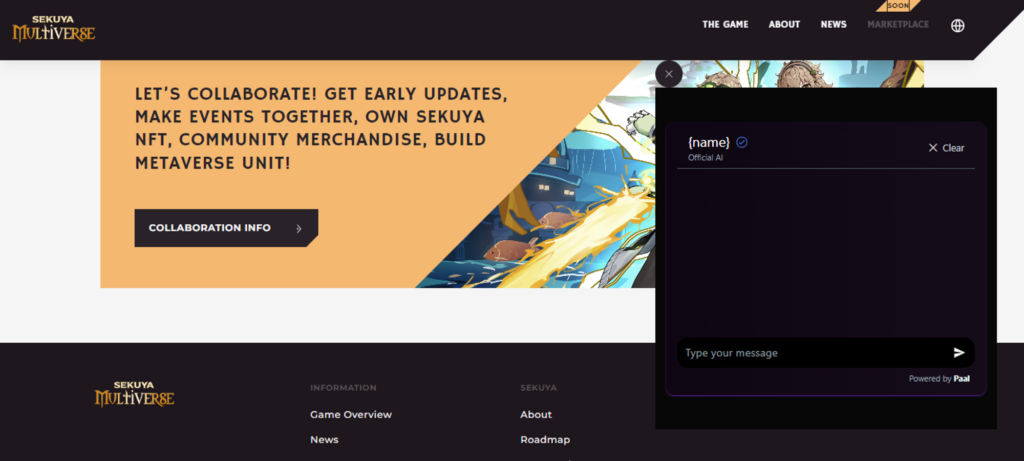Close the chat widget with X circle
The height and width of the screenshot is (461, 1024).
coord(669,74)
